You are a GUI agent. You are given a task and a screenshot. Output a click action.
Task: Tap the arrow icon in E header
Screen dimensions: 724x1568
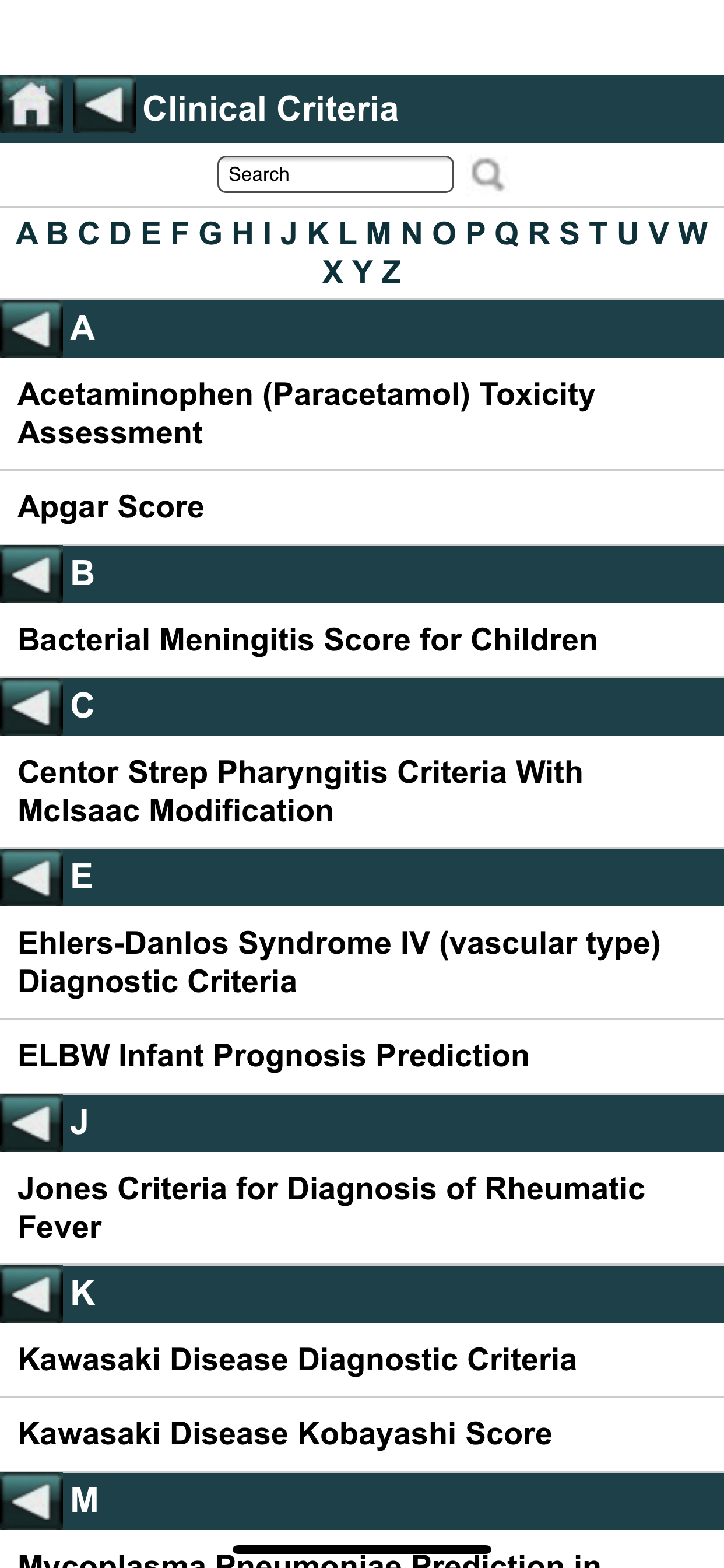click(x=31, y=877)
